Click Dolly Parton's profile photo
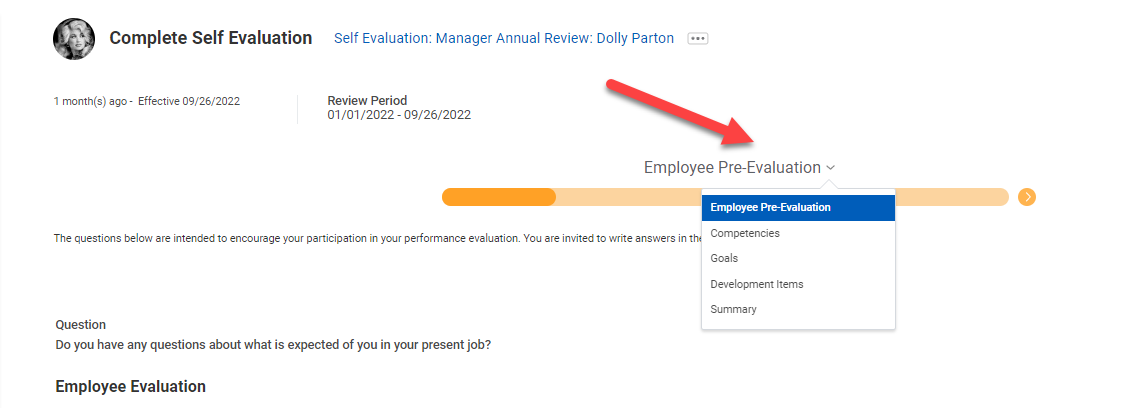Screen dimensions: 1134x408 tap(74, 38)
